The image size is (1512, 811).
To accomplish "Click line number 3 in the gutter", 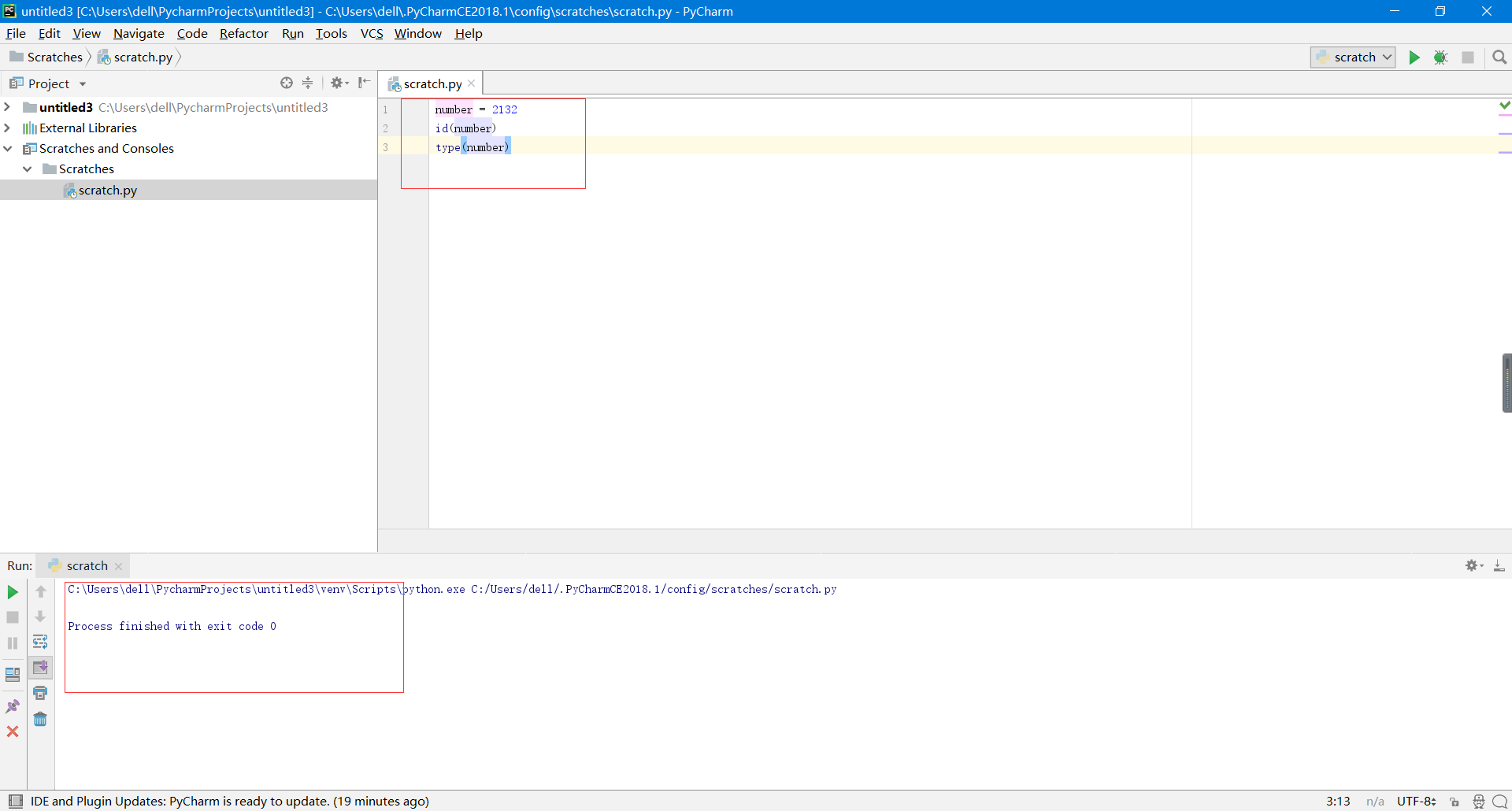I will click(385, 147).
